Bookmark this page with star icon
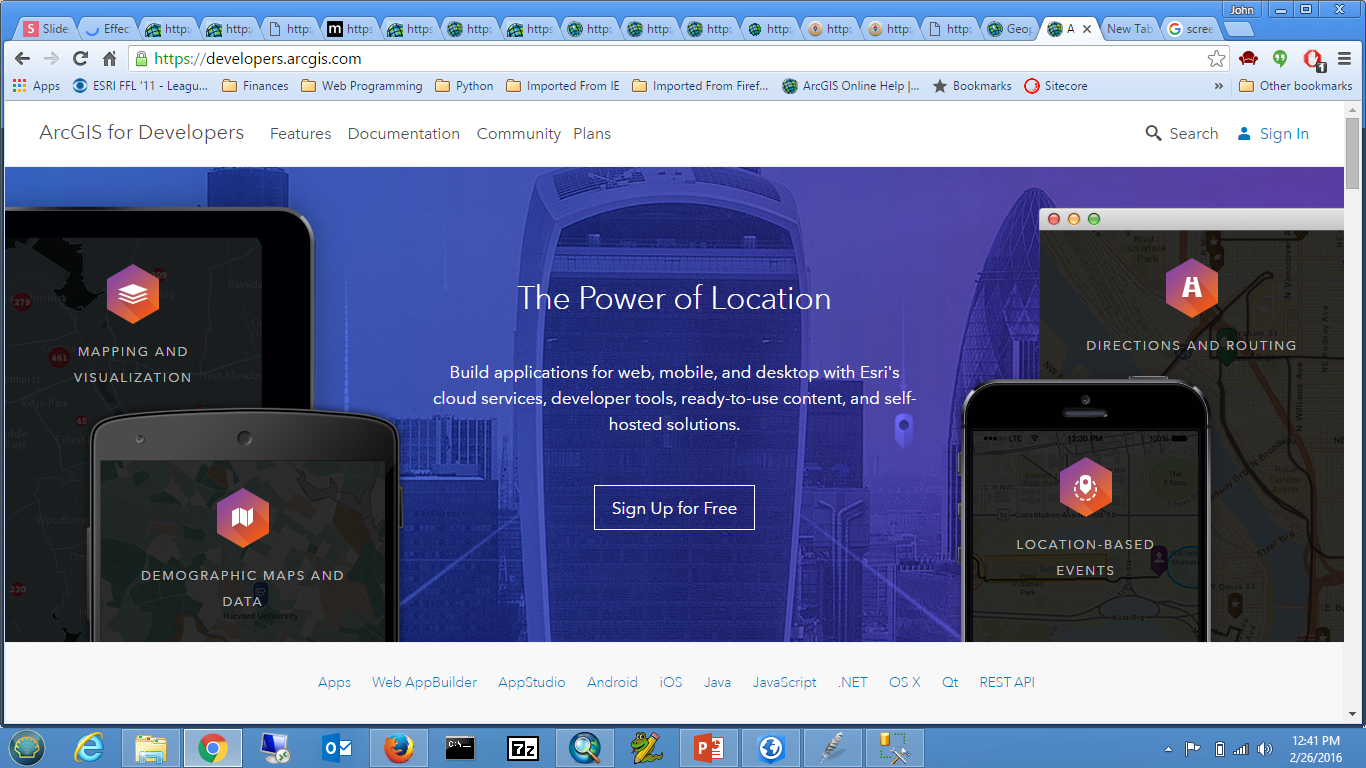This screenshot has height=768, width=1366. coord(1216,59)
